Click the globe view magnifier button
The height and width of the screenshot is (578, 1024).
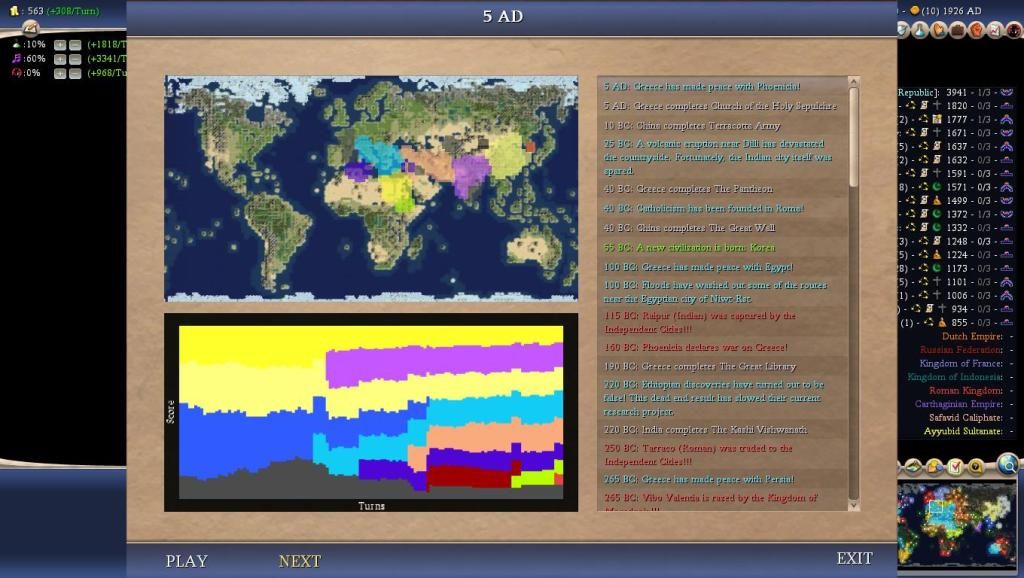(x=1008, y=464)
